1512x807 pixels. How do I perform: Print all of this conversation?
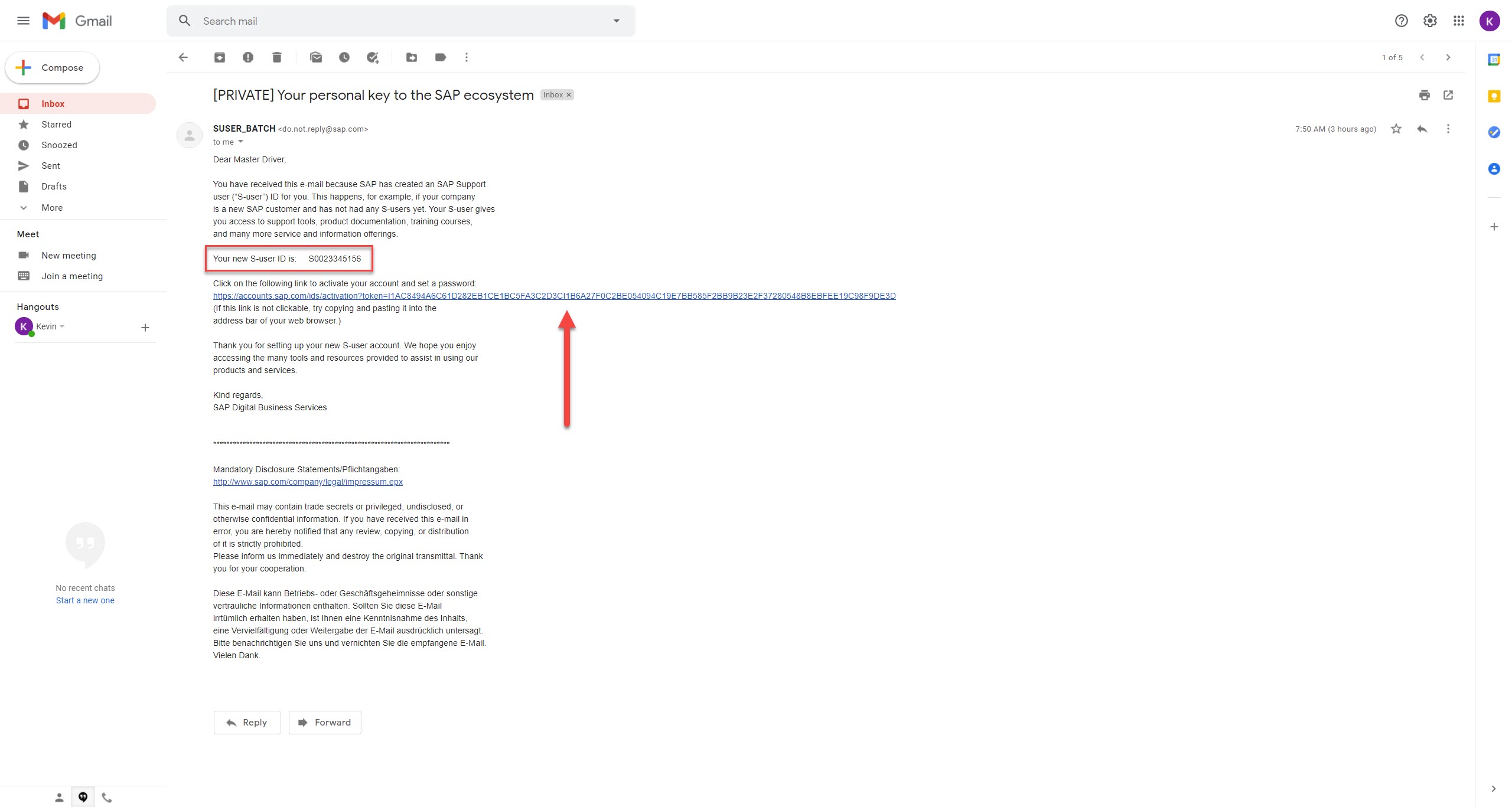tap(1425, 95)
